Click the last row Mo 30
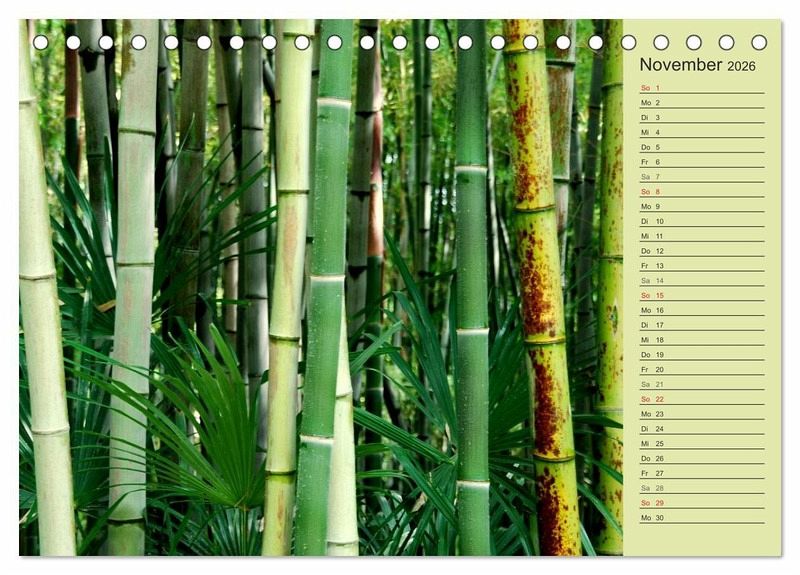800x575 pixels. (700, 518)
